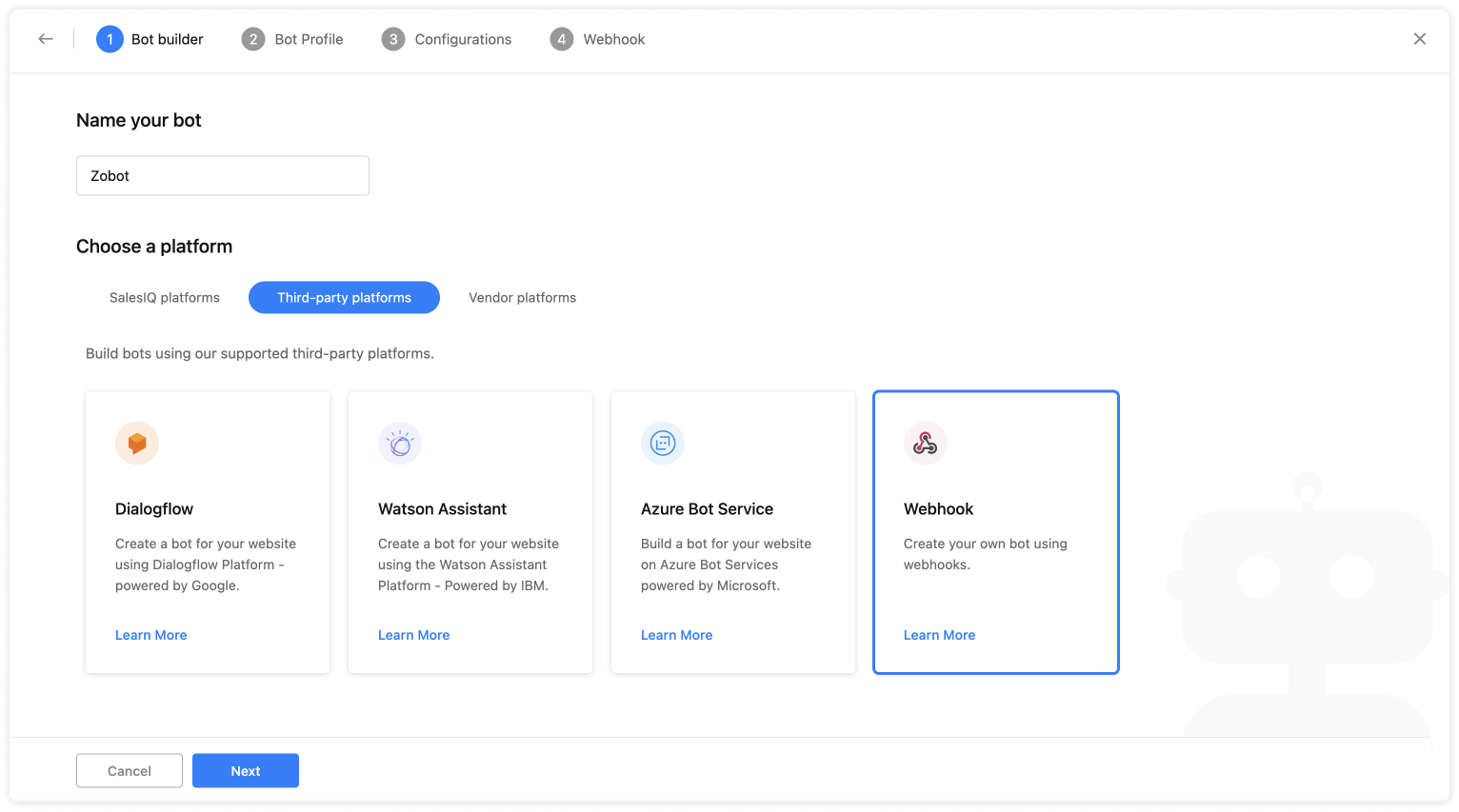
Task: Open Learn More link for Webhook
Action: pos(940,635)
